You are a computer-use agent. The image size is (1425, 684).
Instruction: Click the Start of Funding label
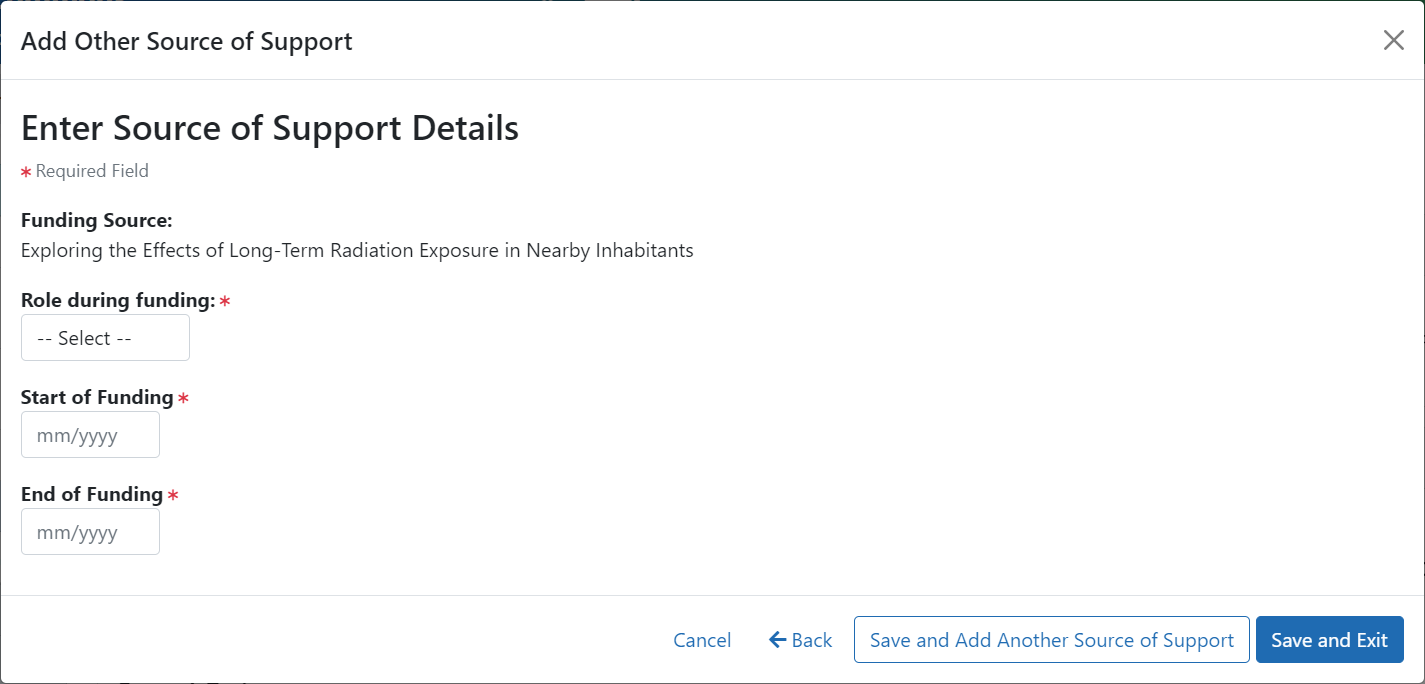coord(97,397)
